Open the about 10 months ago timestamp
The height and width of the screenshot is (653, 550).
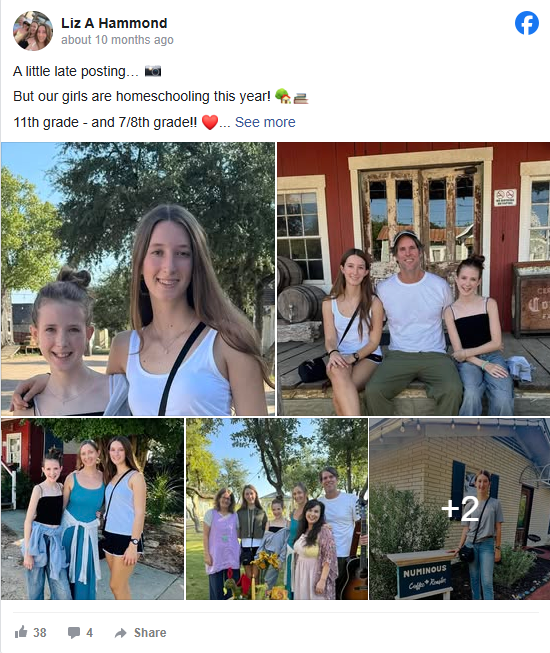tap(117, 40)
